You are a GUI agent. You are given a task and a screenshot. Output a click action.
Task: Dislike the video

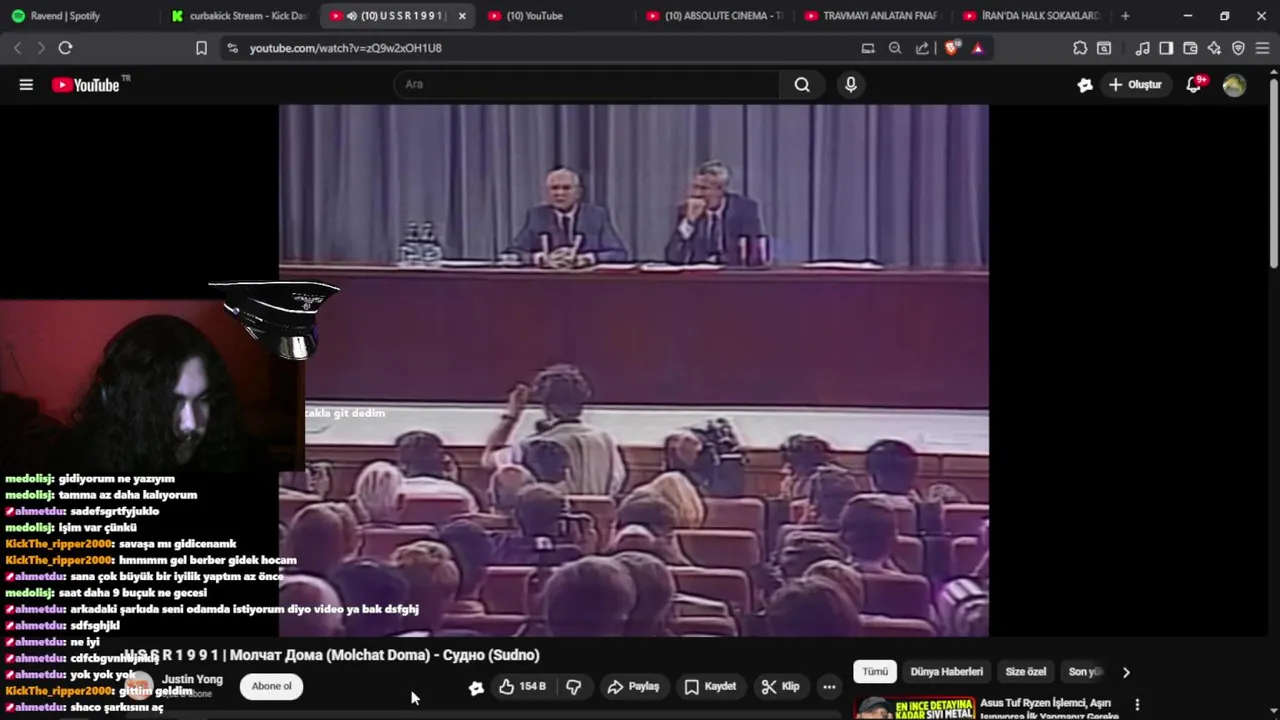[574, 687]
